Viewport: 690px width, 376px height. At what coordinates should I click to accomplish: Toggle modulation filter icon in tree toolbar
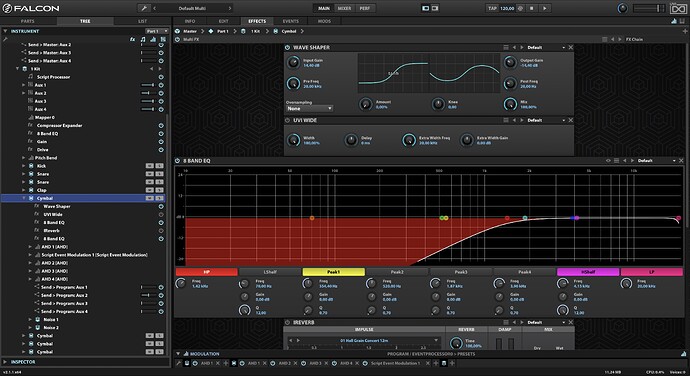(x=153, y=39)
